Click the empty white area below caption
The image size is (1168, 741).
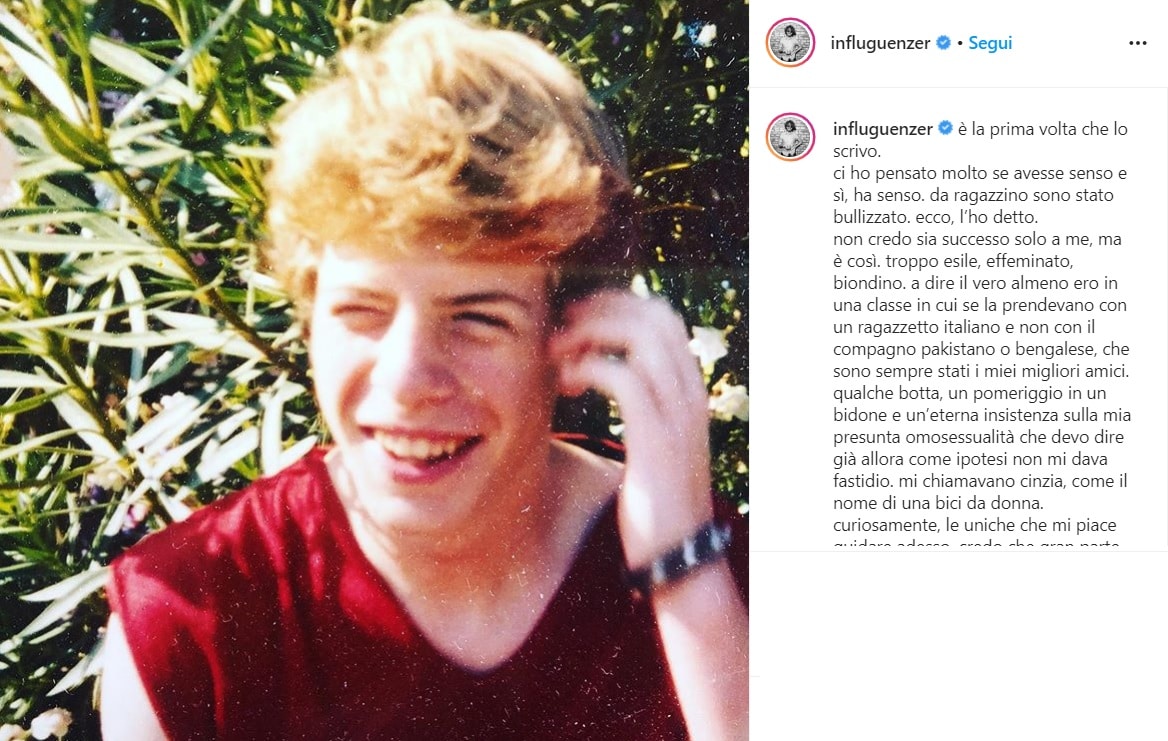click(959, 644)
